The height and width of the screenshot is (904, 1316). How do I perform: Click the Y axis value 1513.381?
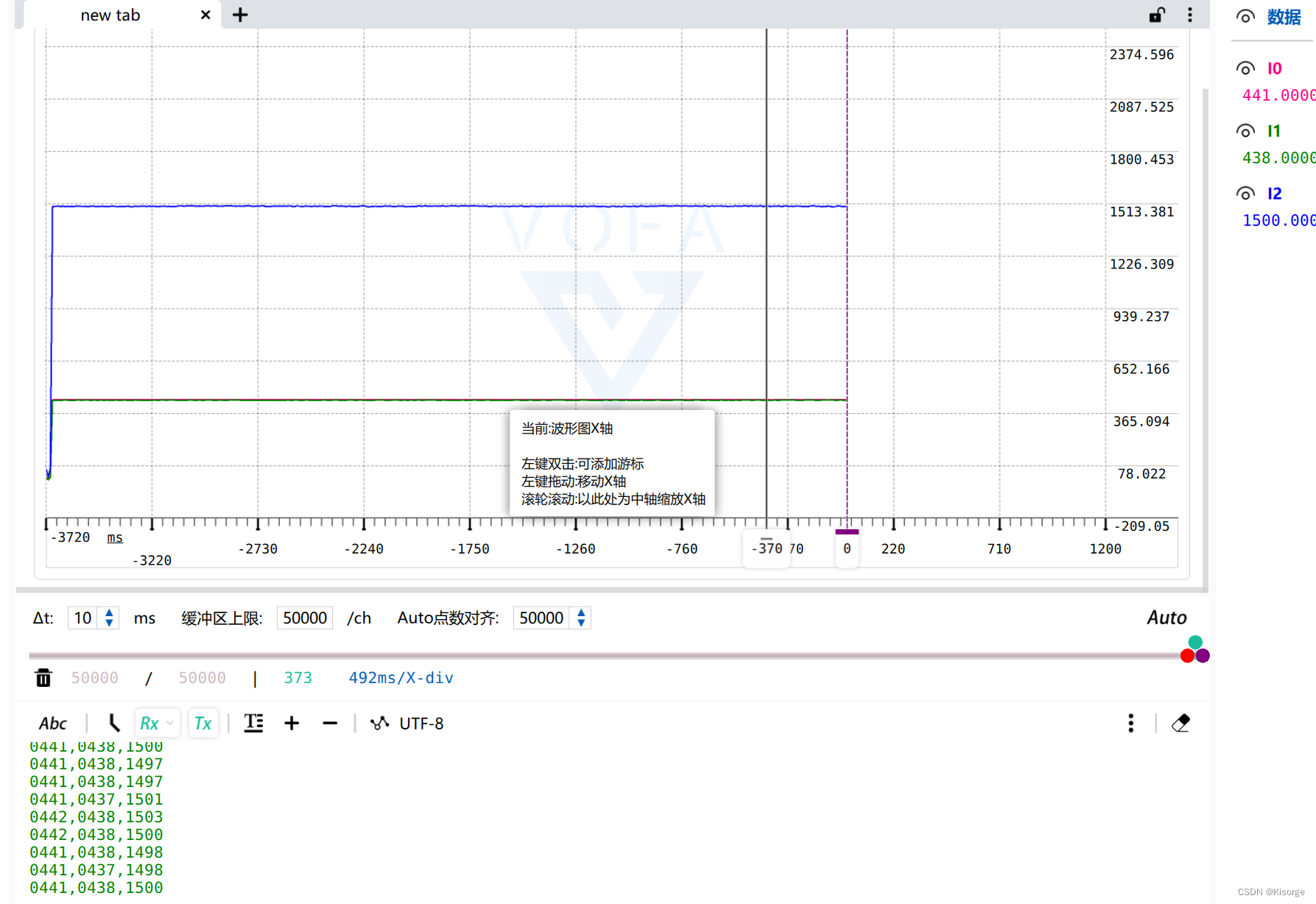(x=1141, y=212)
